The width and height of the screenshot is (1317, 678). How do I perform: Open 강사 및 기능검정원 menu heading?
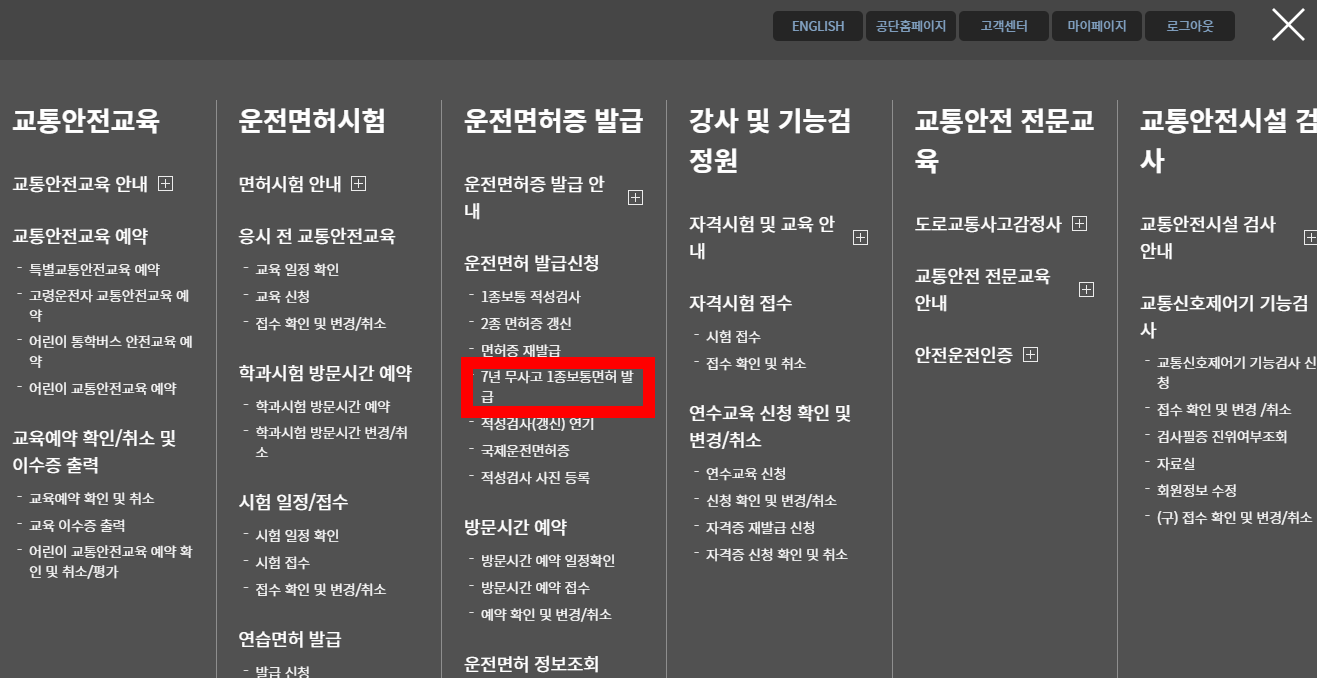770,140
